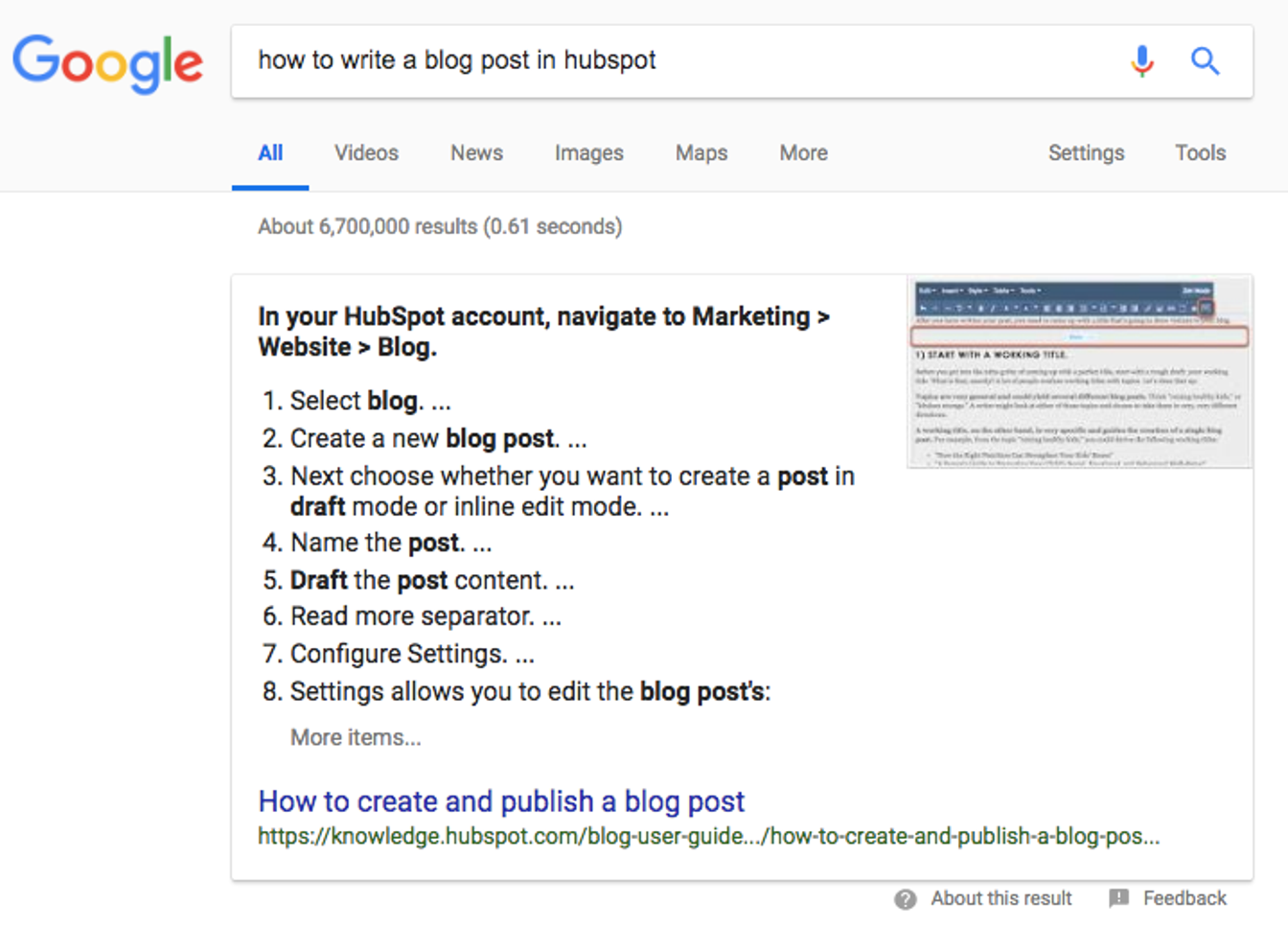Click list item about draft or inline edit mode

(558, 491)
